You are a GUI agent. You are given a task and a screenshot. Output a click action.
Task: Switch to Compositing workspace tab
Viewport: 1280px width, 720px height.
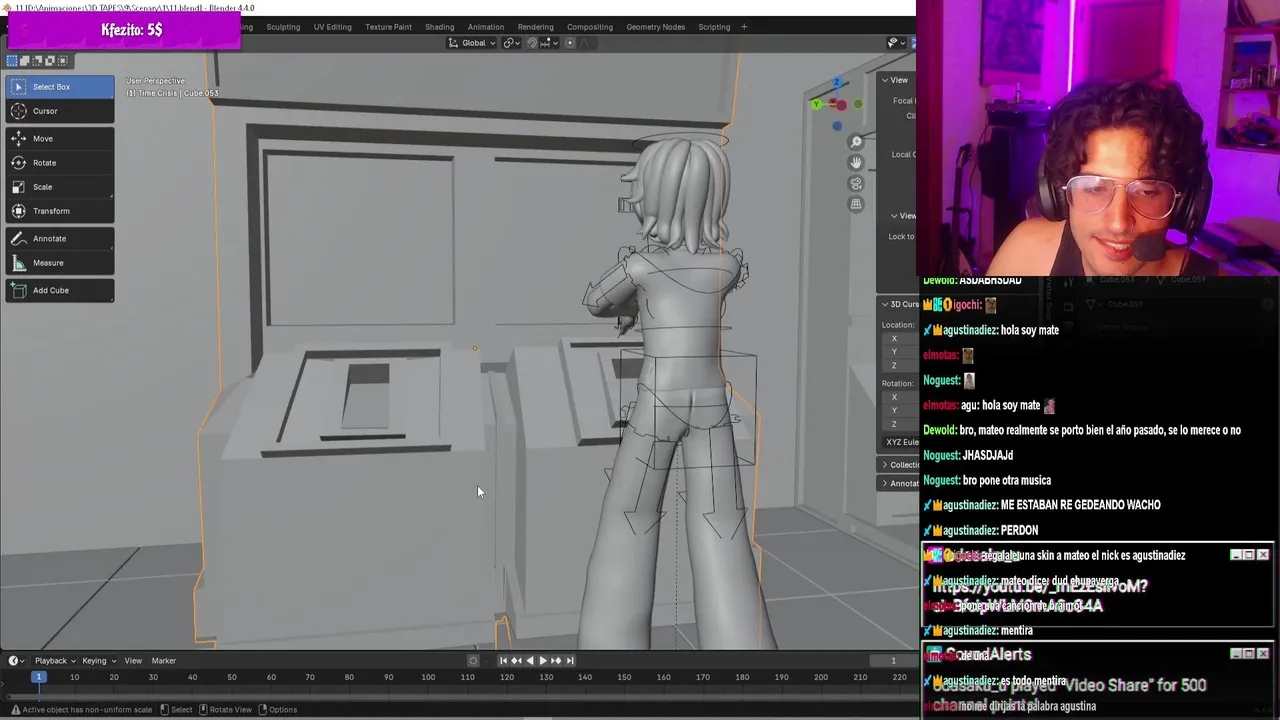[590, 27]
